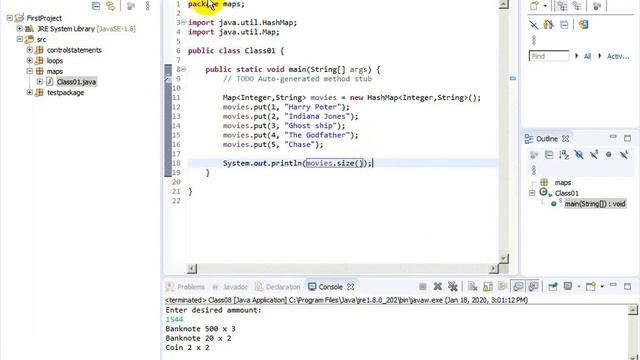Click Focus on Workweek icon in Task List
640x360 pixels.
[597, 6]
